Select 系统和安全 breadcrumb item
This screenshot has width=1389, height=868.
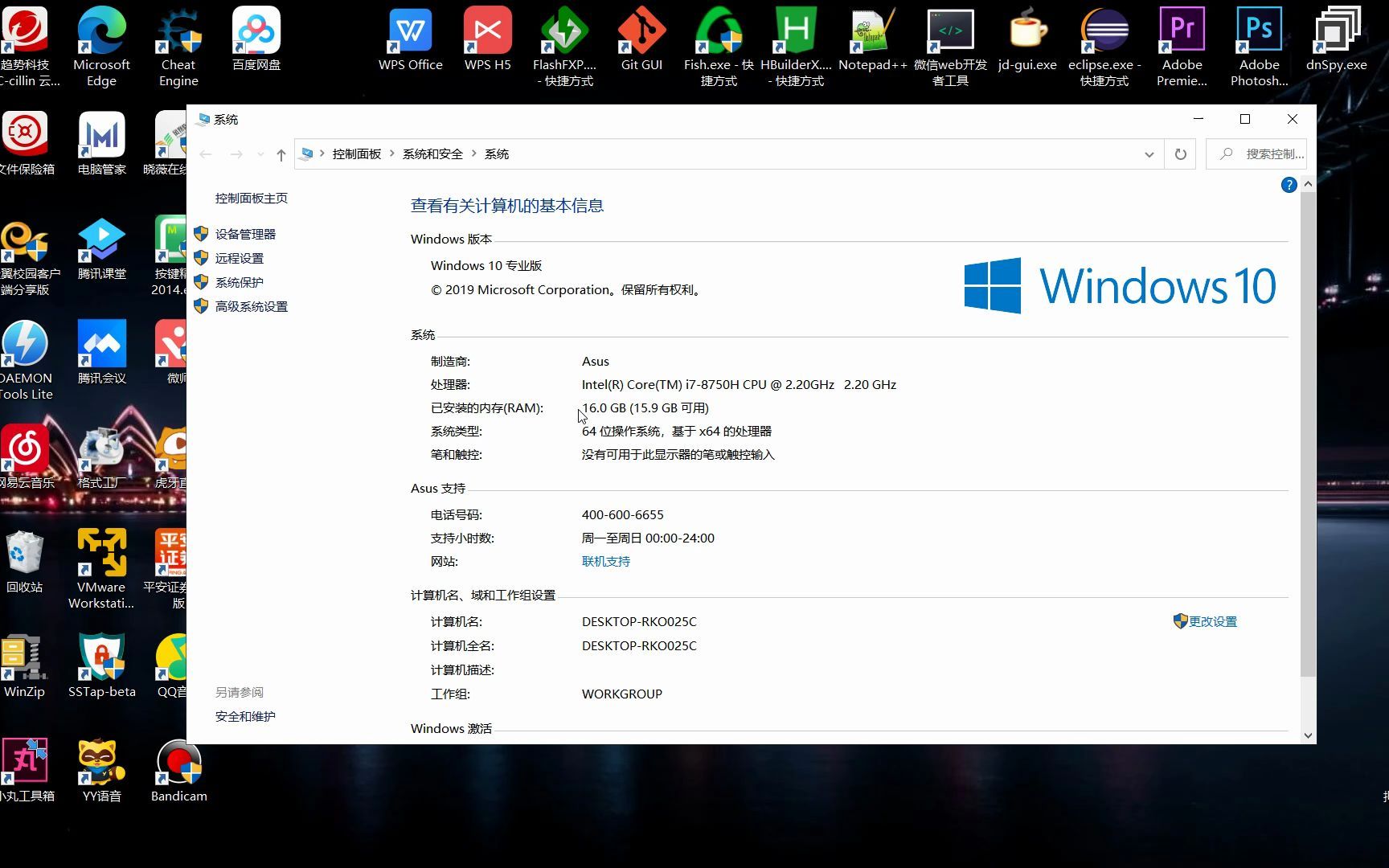click(432, 154)
